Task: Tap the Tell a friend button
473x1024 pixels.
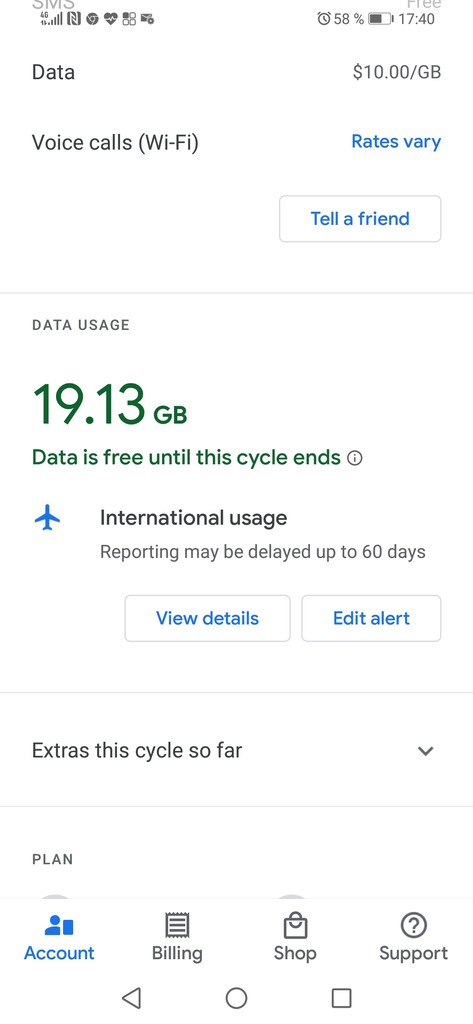Action: tap(360, 219)
